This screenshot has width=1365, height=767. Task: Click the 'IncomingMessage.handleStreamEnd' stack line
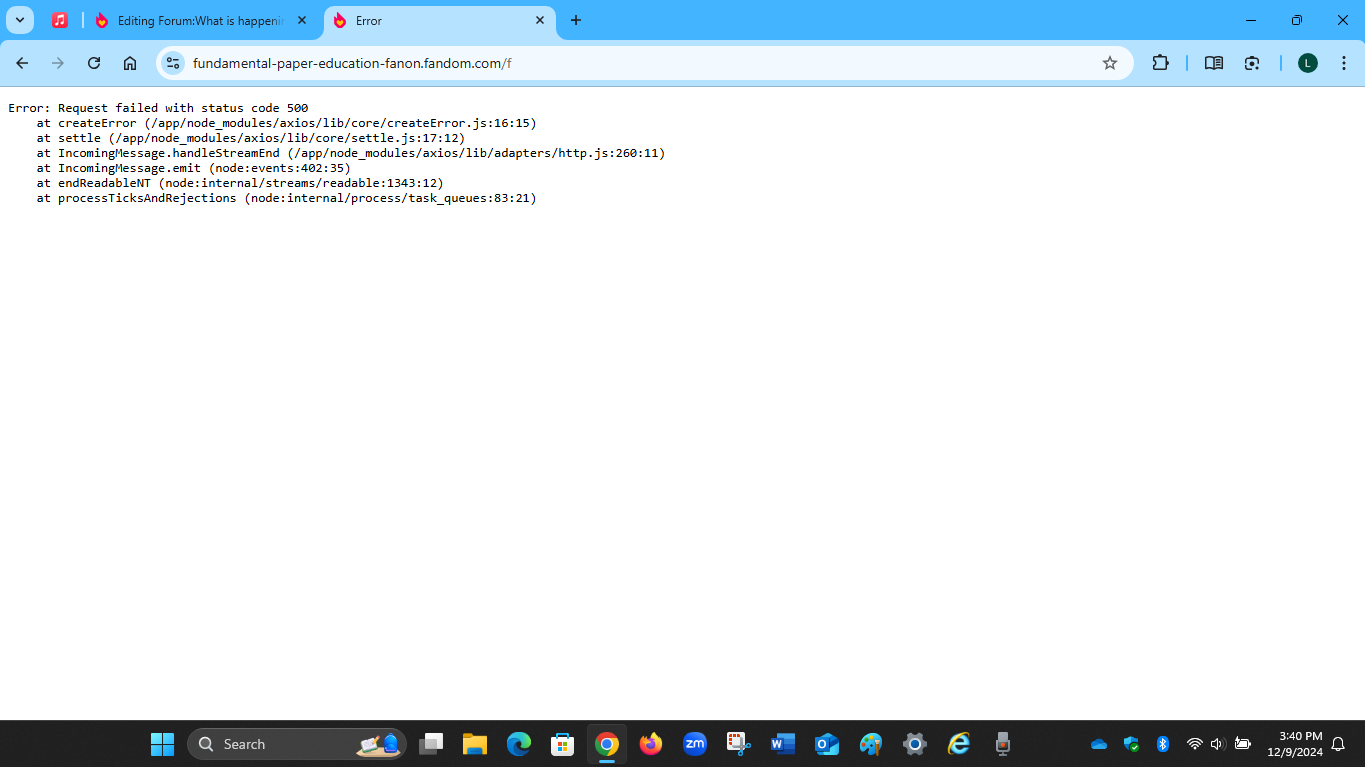[x=351, y=153]
